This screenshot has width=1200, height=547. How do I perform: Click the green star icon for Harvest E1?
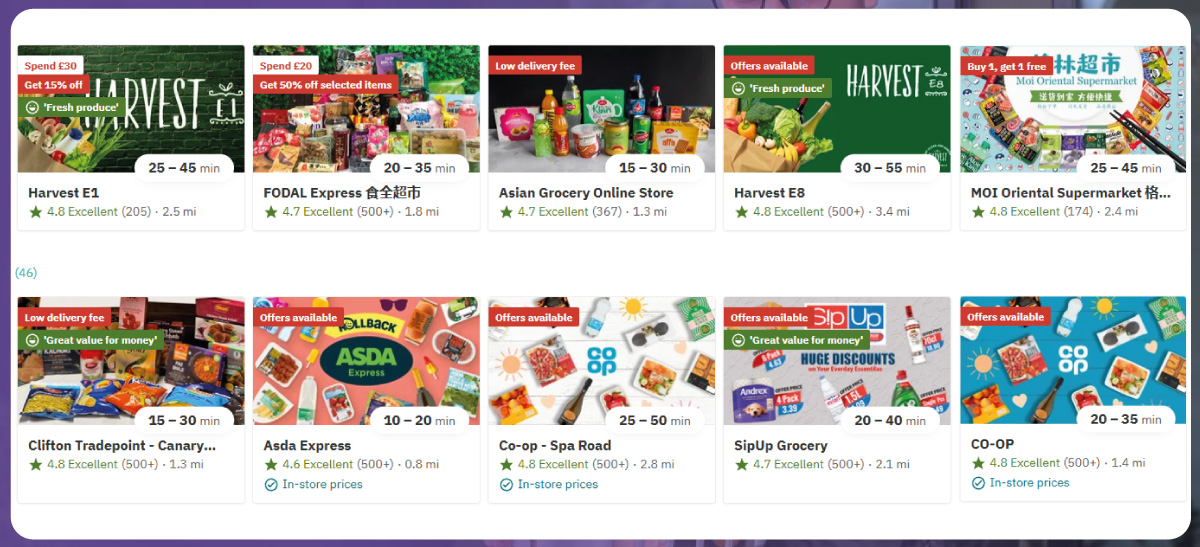click(36, 212)
